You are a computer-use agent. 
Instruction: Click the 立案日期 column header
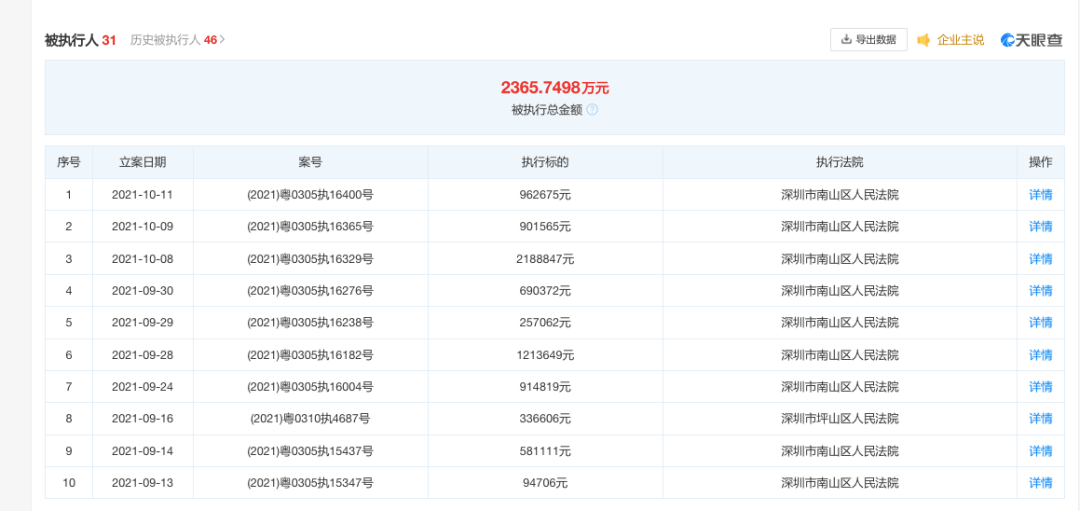[143, 162]
